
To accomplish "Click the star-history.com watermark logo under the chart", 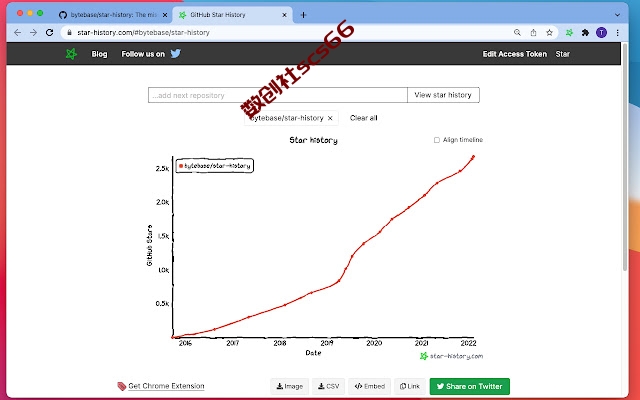I will (x=424, y=356).
